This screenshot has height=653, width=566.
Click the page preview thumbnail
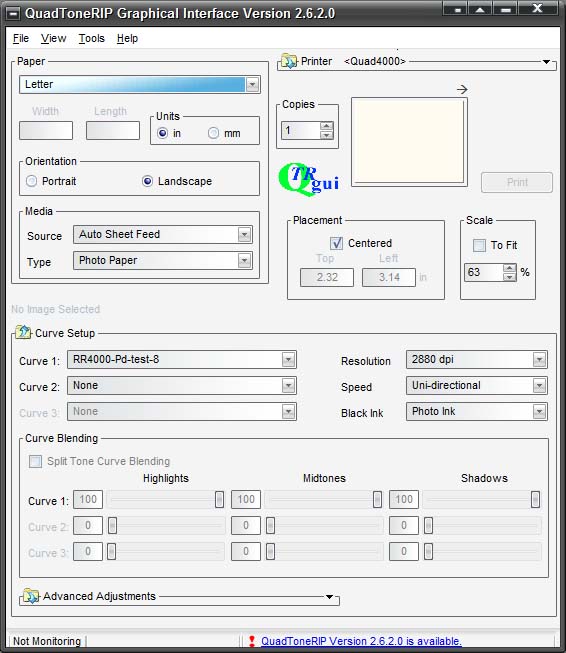click(x=409, y=142)
